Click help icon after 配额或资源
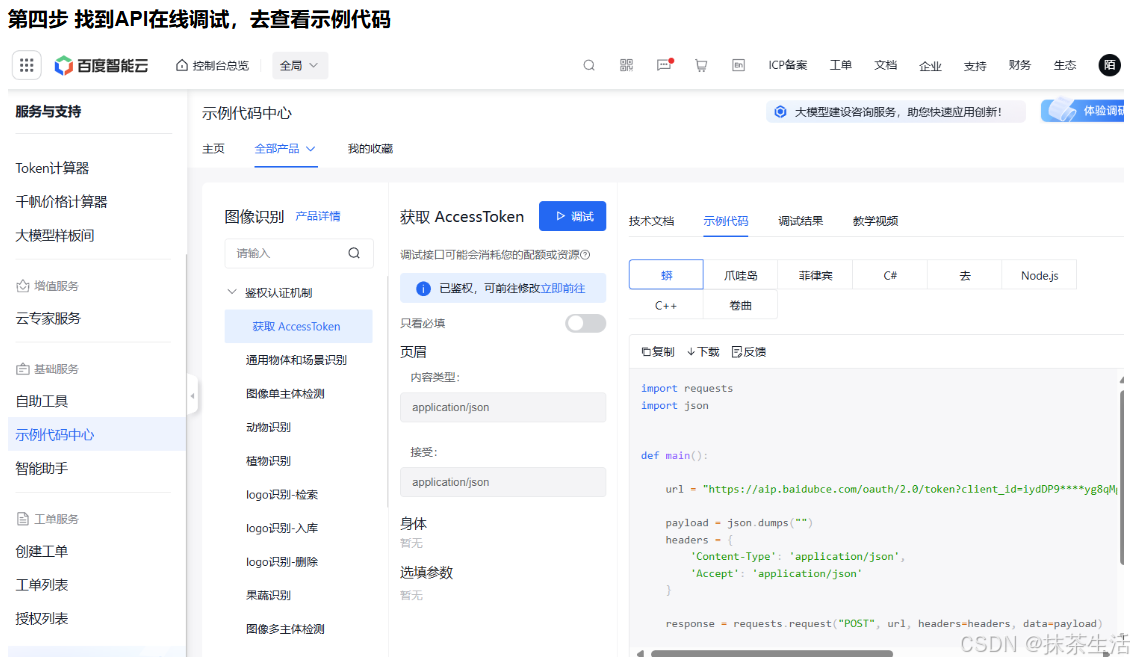 pyautogui.click(x=585, y=255)
